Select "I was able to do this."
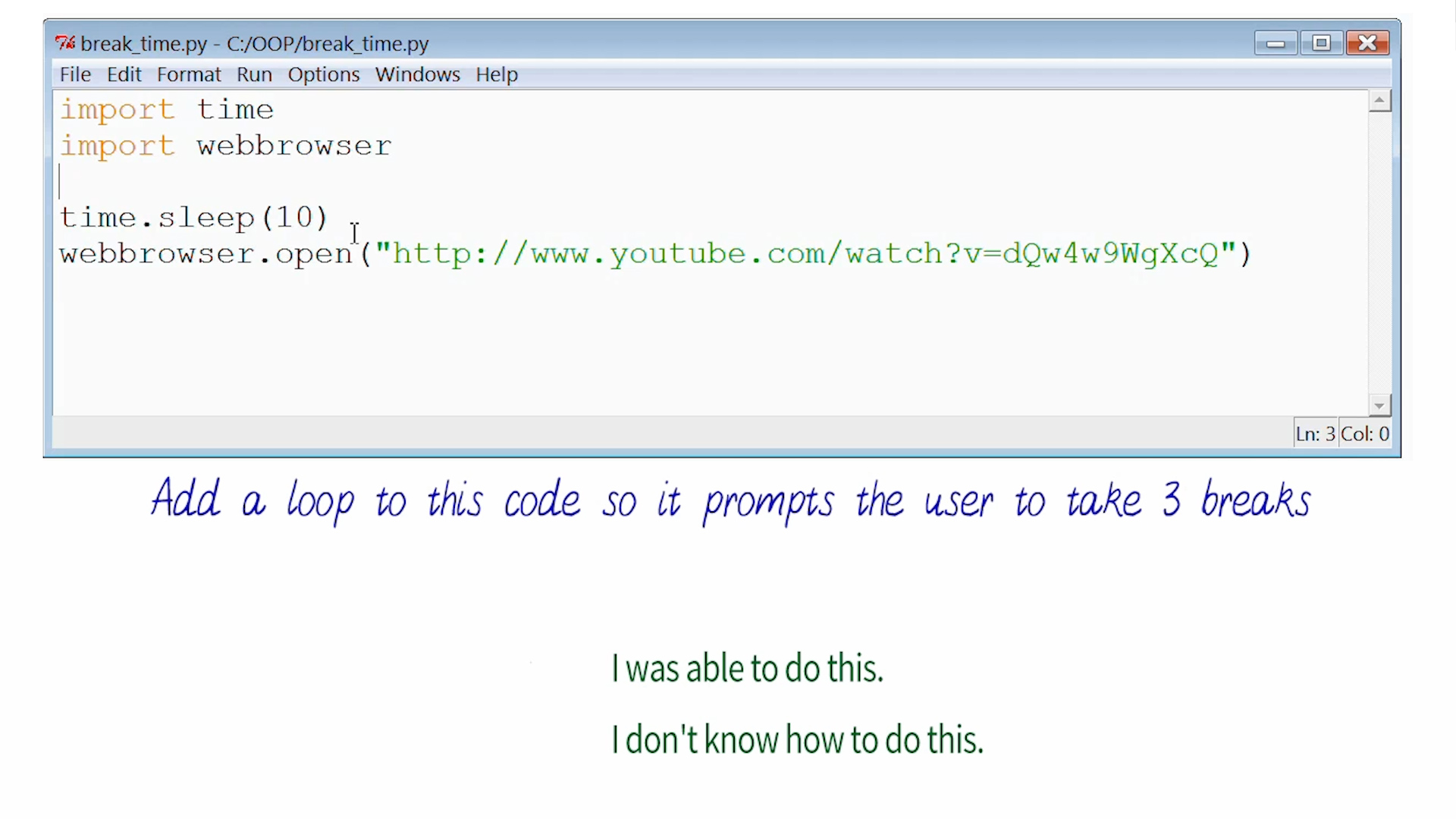The image size is (1456, 819). [747, 669]
